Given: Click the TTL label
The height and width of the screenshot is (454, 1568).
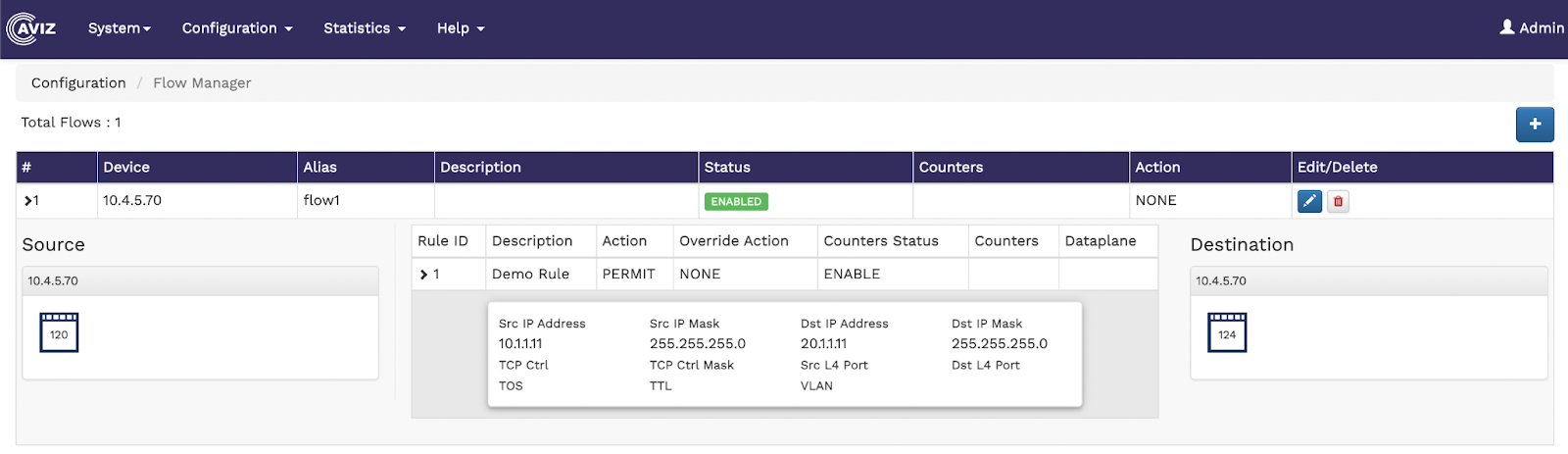Looking at the screenshot, I should point(661,386).
